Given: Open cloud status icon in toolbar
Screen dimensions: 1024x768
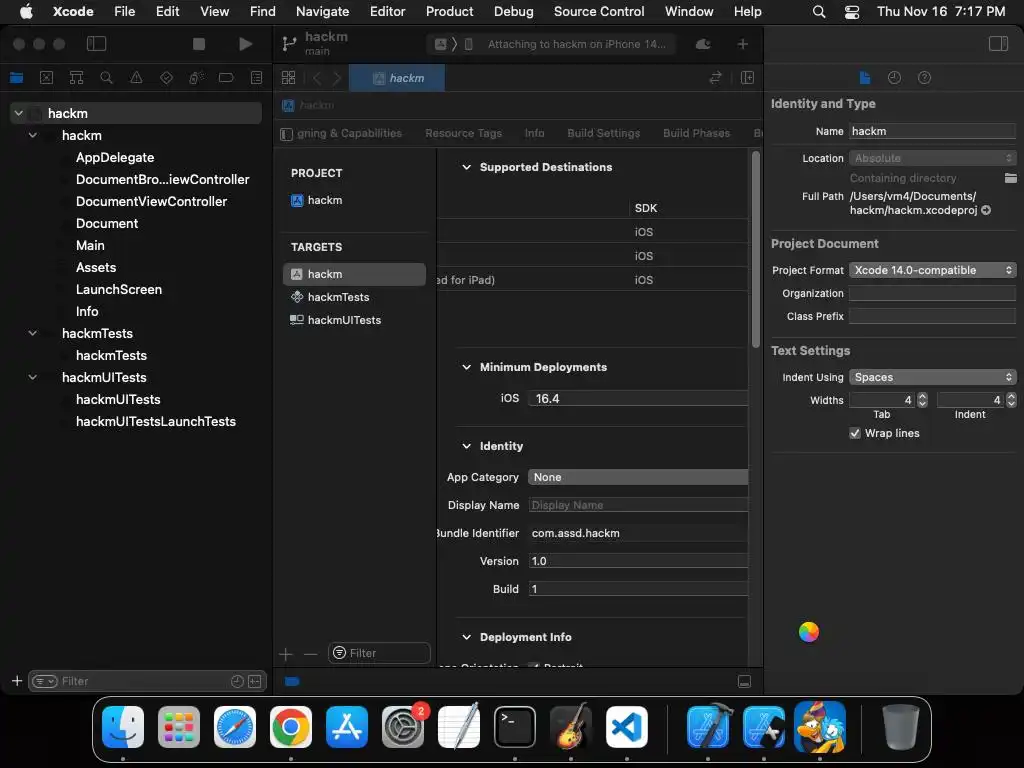Looking at the screenshot, I should 703,44.
